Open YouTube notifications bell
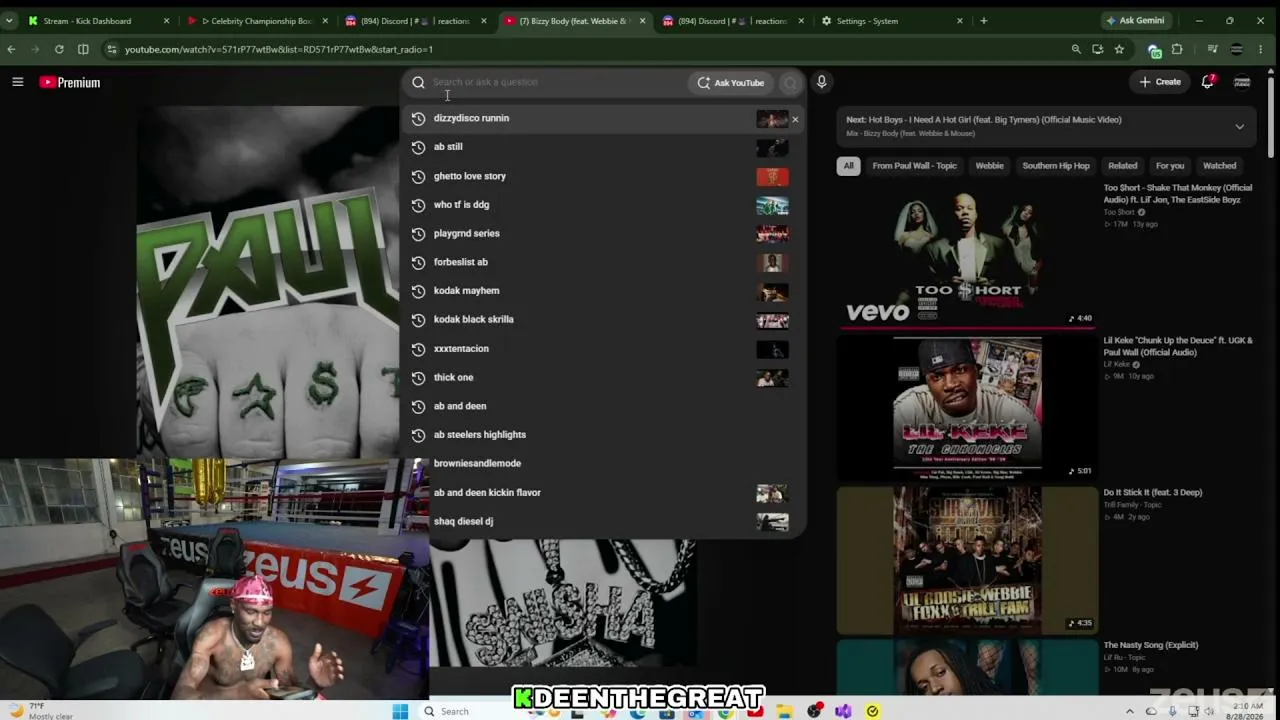 point(1208,82)
